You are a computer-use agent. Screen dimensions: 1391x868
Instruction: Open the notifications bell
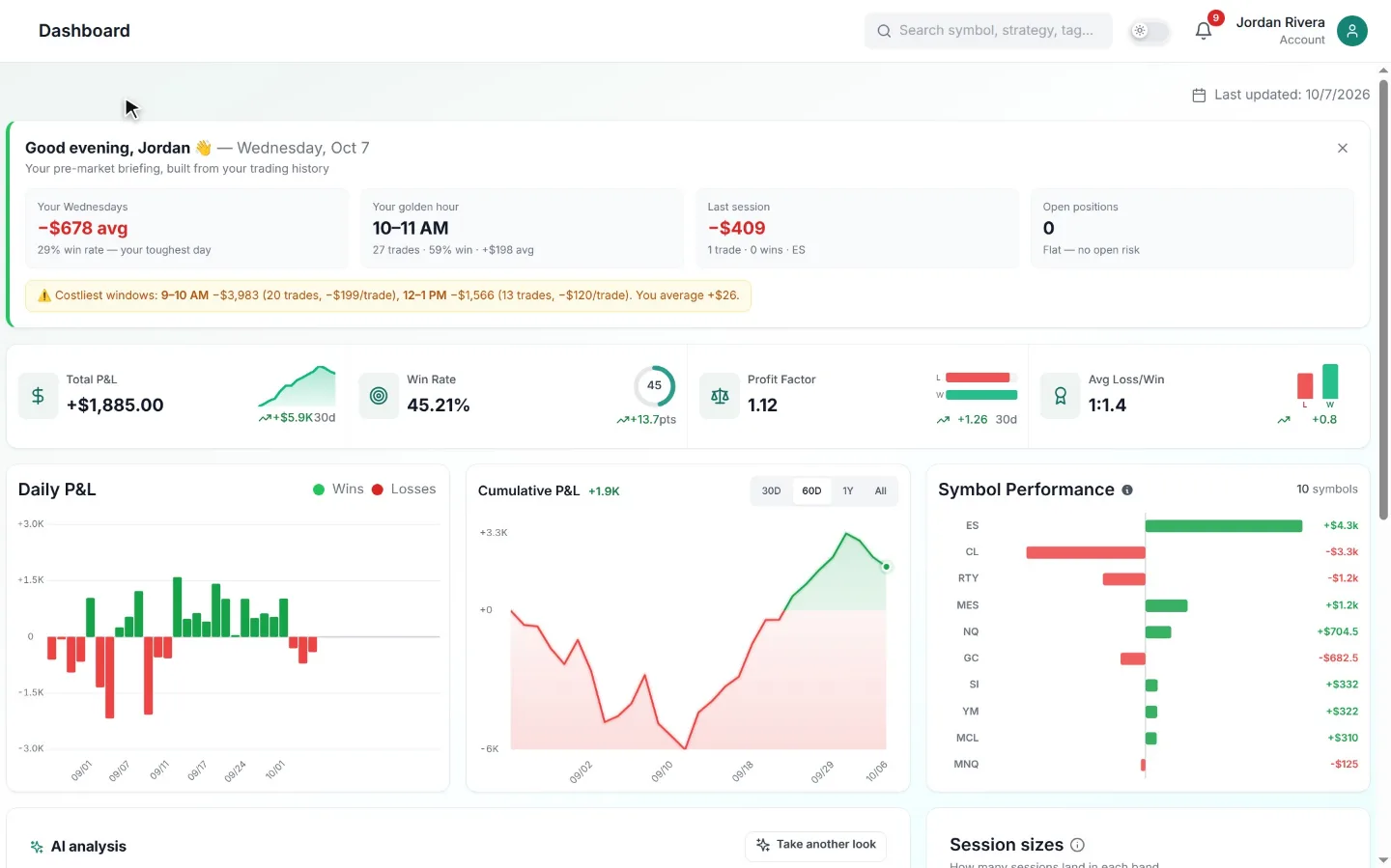tap(1204, 31)
